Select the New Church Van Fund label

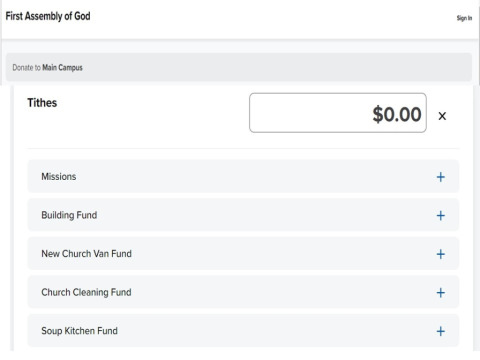click(86, 254)
